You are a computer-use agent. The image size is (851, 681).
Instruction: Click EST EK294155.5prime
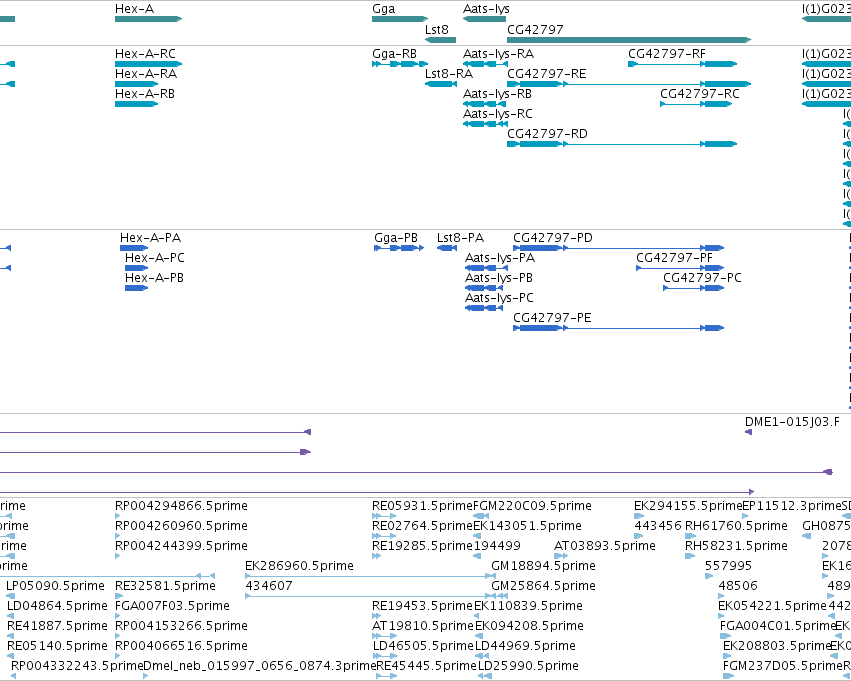[x=639, y=516]
